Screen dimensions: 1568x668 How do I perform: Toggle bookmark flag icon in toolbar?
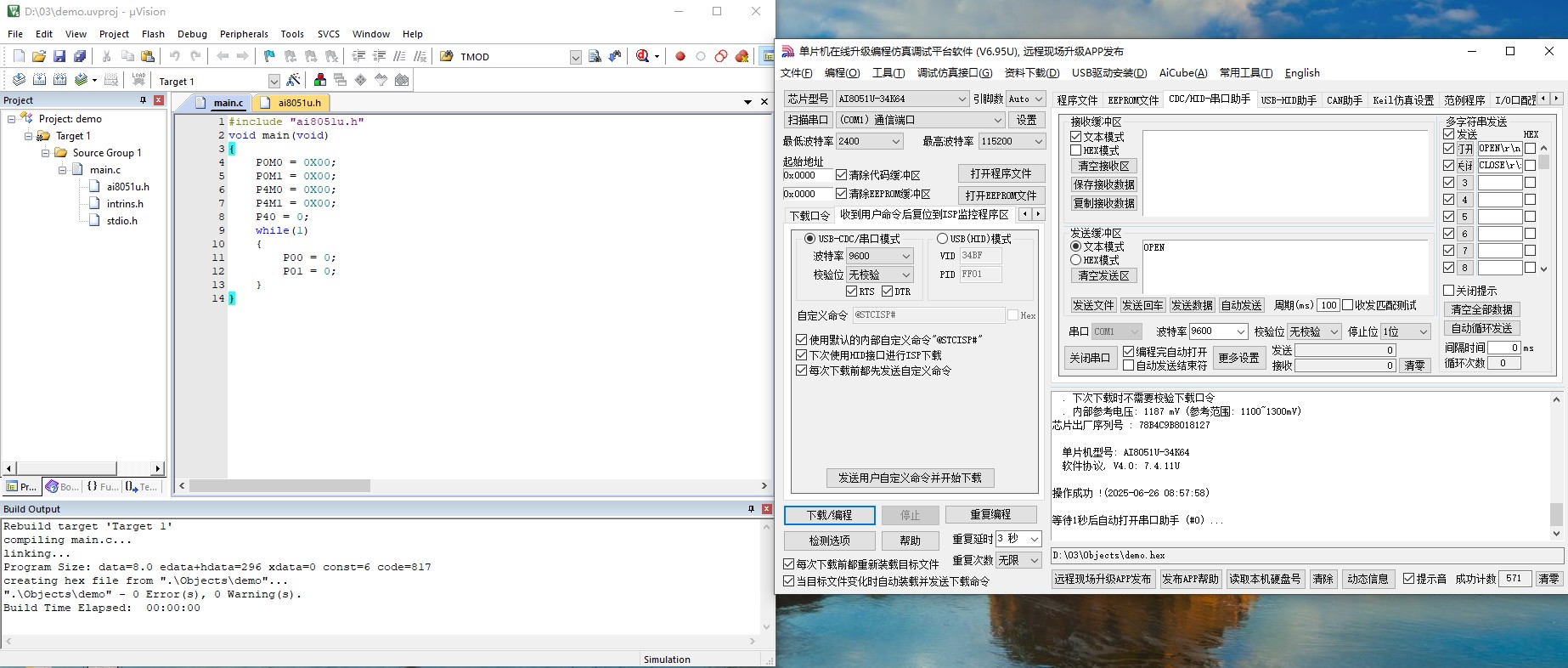[x=269, y=56]
